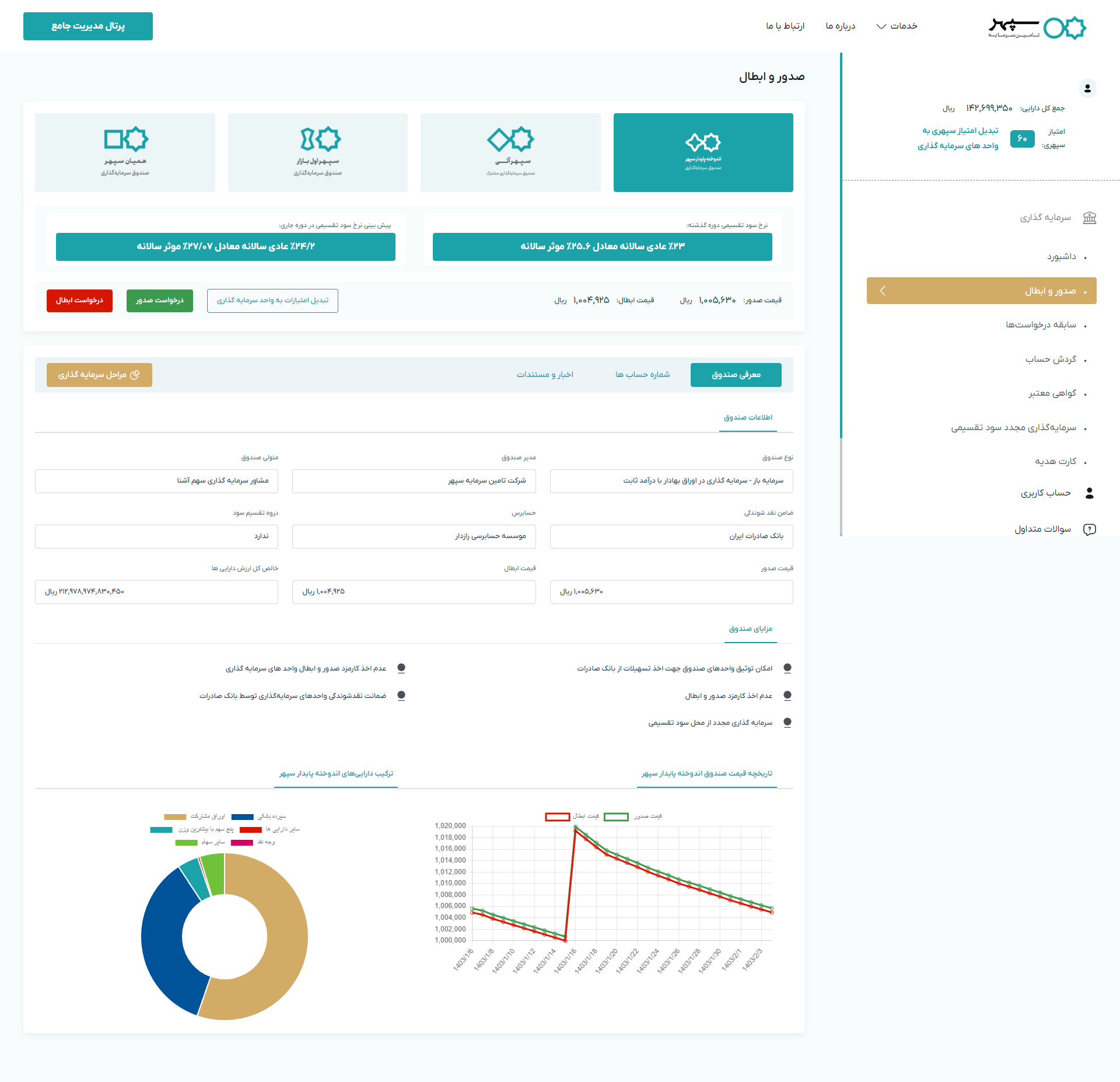This screenshot has width=1120, height=1082.
Task: Click the question bubble icon for سوالات متداول
Action: (1089, 529)
